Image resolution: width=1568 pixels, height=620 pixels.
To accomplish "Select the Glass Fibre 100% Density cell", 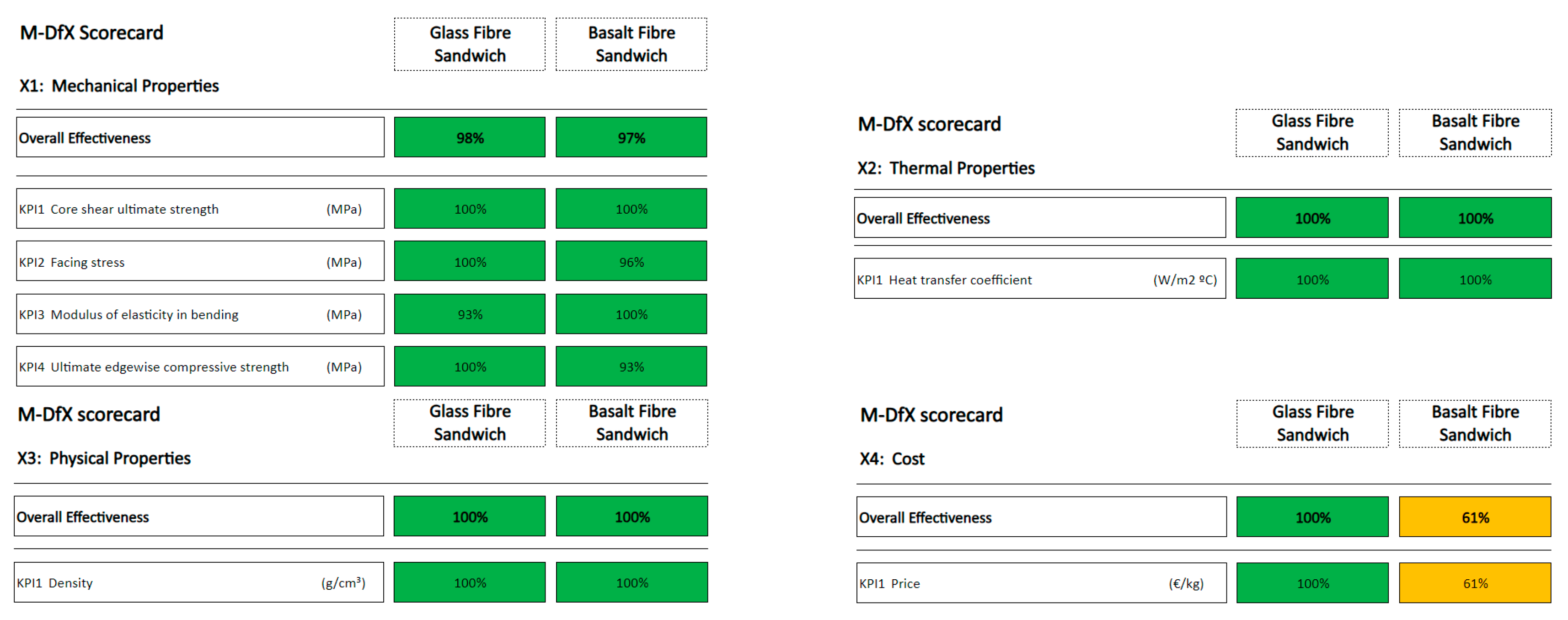I will click(469, 583).
